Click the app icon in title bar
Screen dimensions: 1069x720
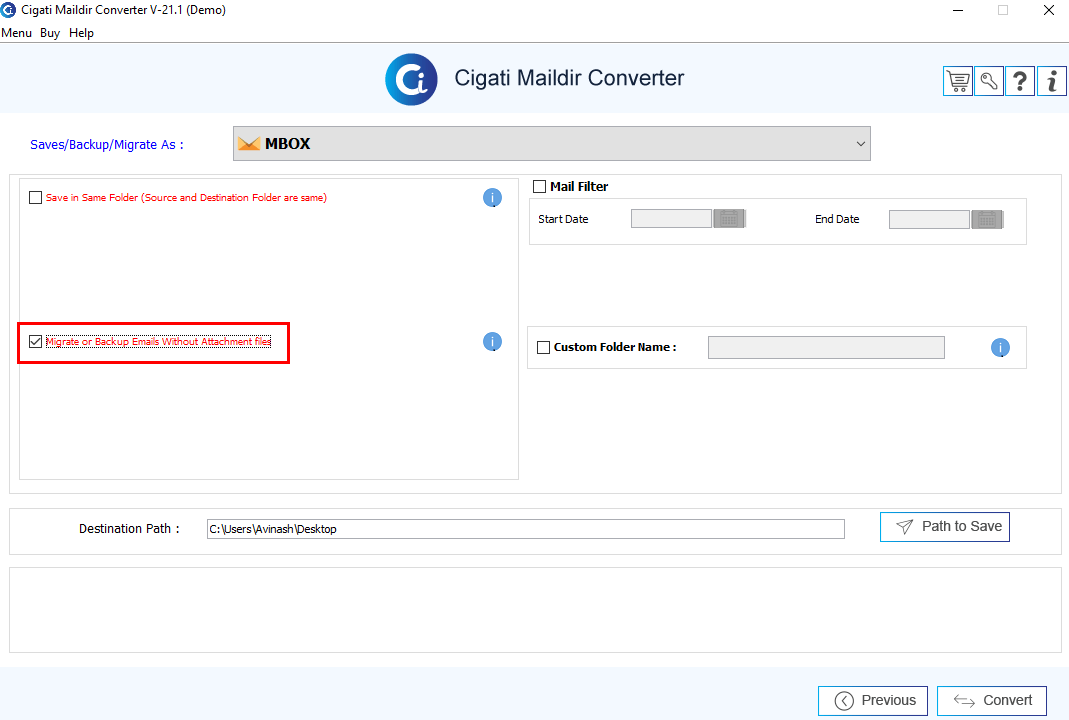[x=8, y=10]
